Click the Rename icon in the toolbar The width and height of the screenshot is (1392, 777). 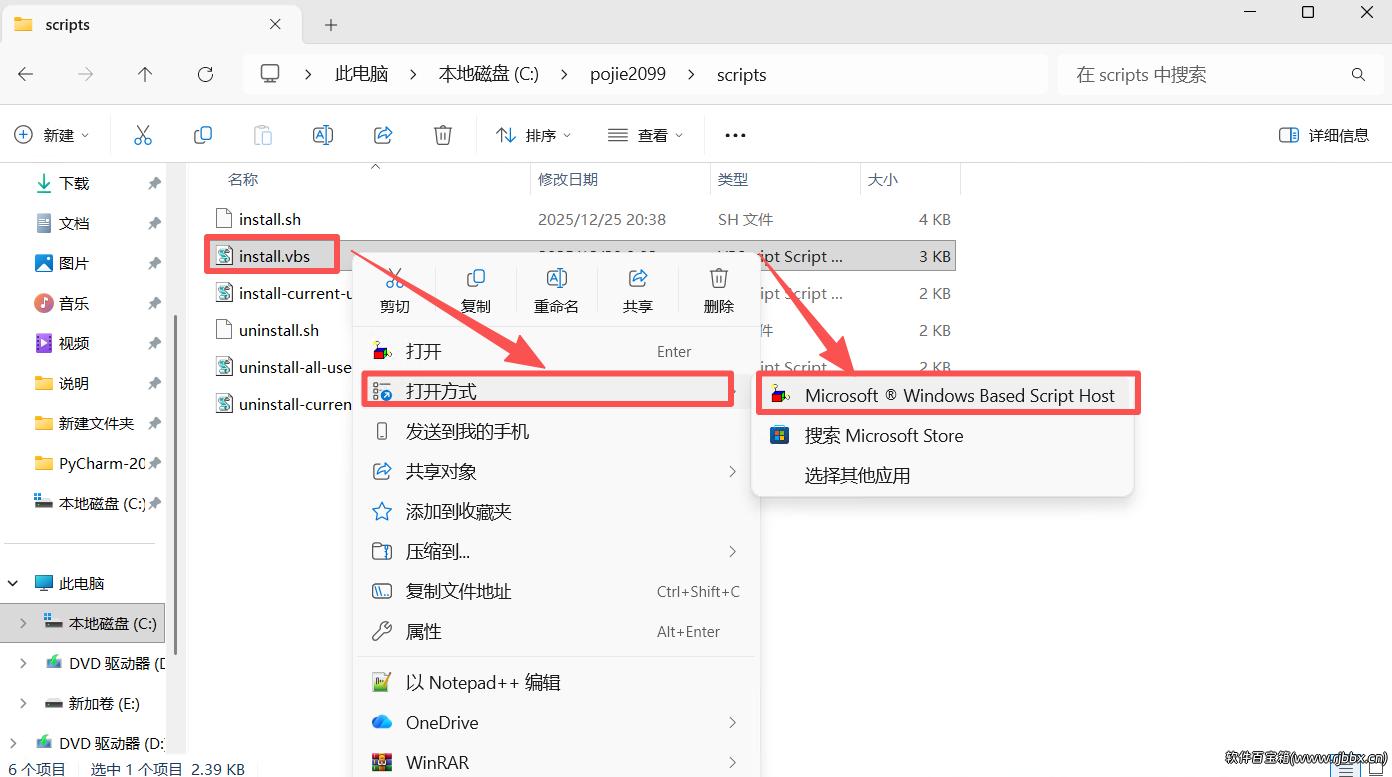[x=323, y=135]
